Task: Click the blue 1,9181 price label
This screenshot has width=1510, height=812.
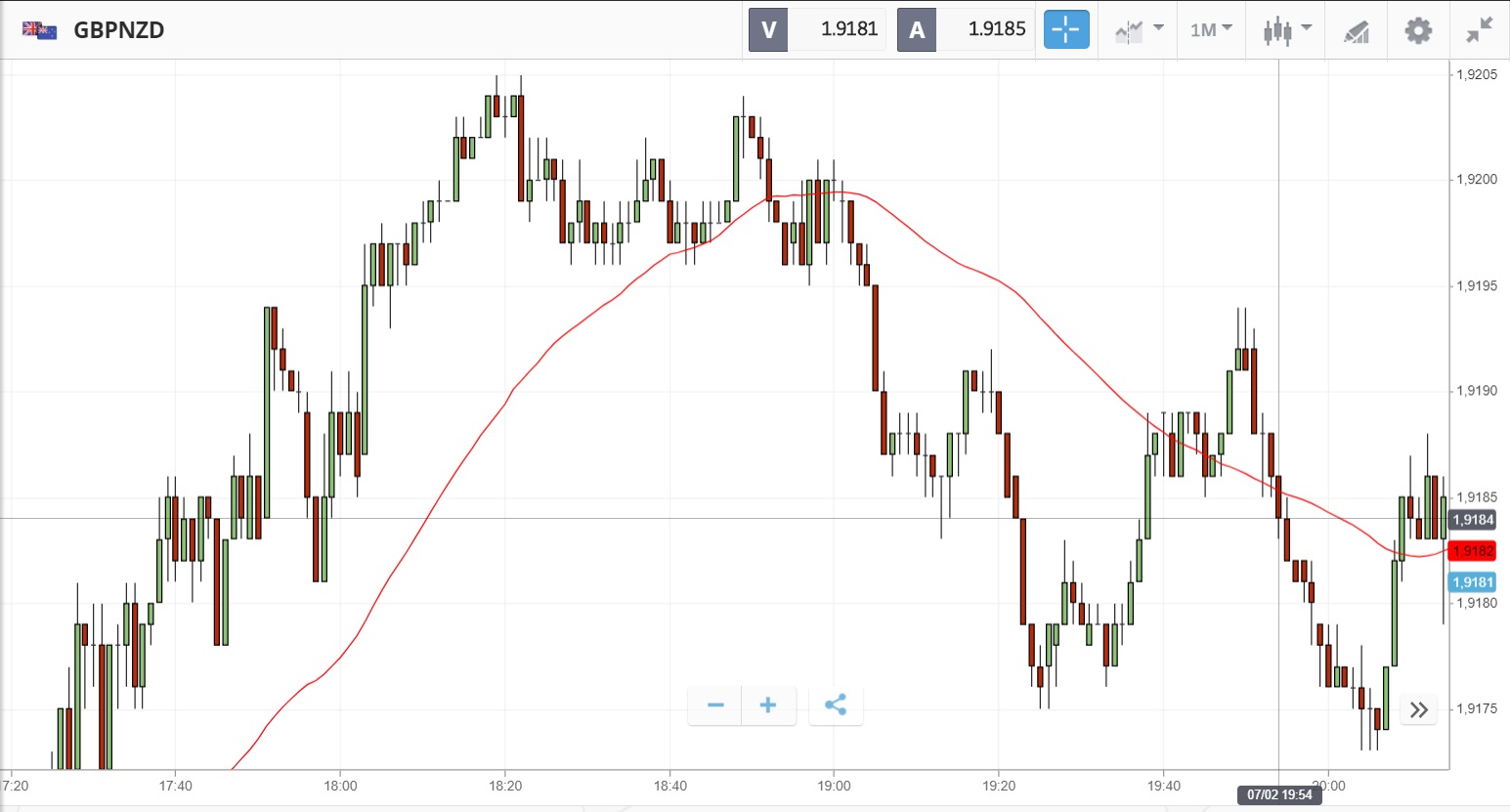Action: (x=1472, y=582)
